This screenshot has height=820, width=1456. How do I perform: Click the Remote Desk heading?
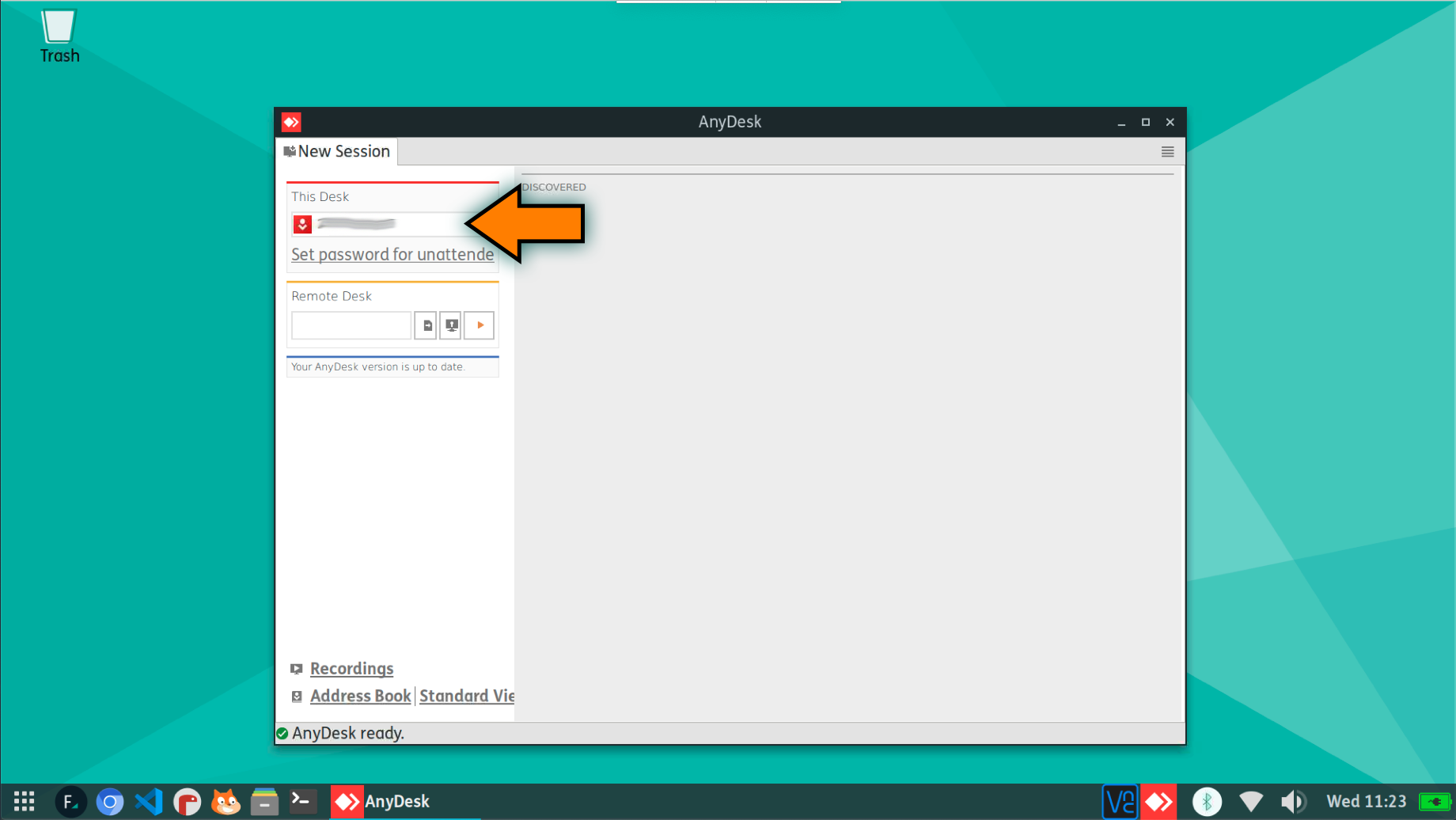332,296
